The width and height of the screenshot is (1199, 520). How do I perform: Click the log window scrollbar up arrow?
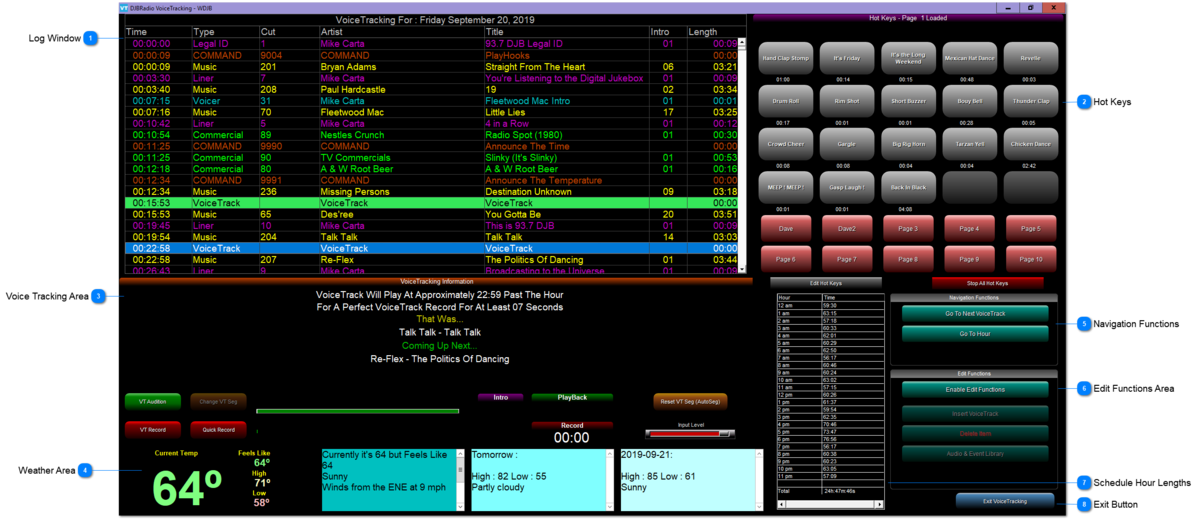[741, 42]
